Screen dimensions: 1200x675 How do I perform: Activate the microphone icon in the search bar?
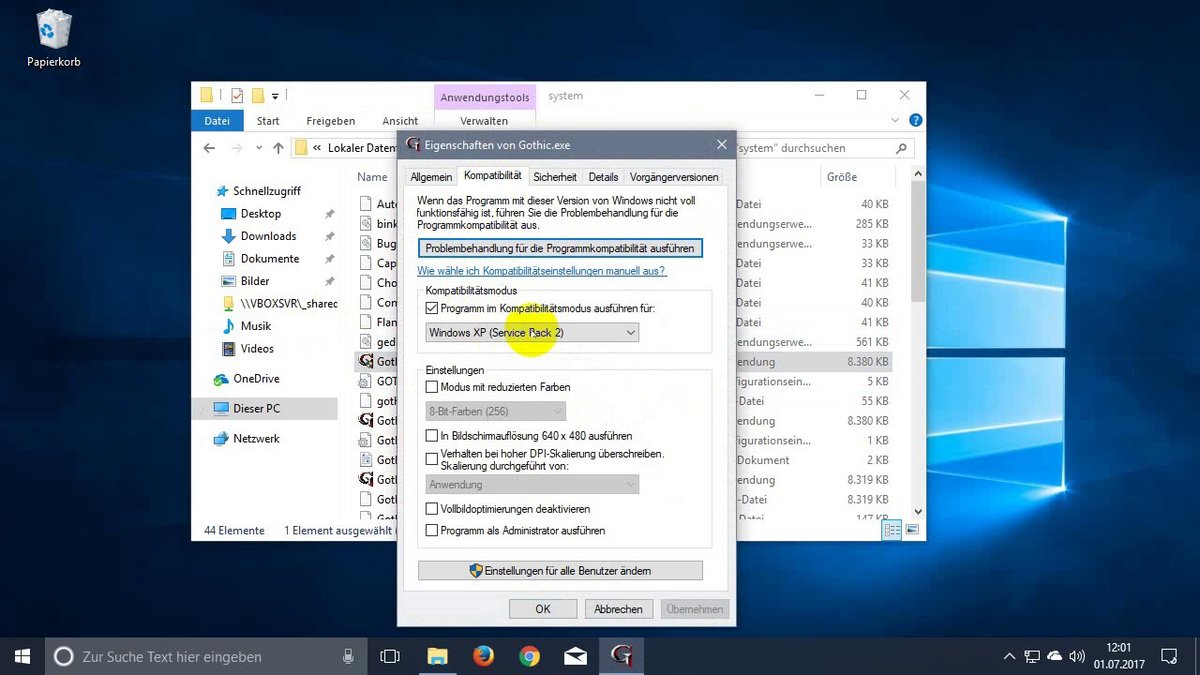(x=348, y=656)
